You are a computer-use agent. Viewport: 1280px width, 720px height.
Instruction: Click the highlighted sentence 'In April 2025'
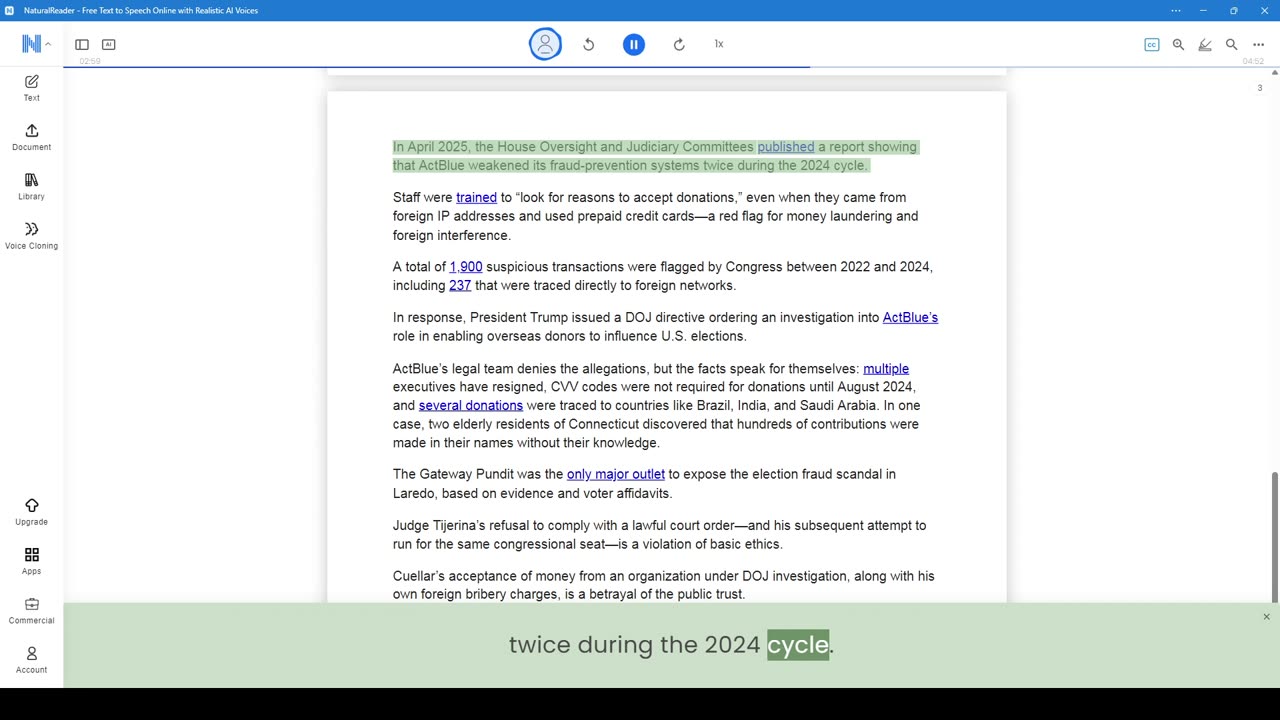pyautogui.click(x=655, y=156)
